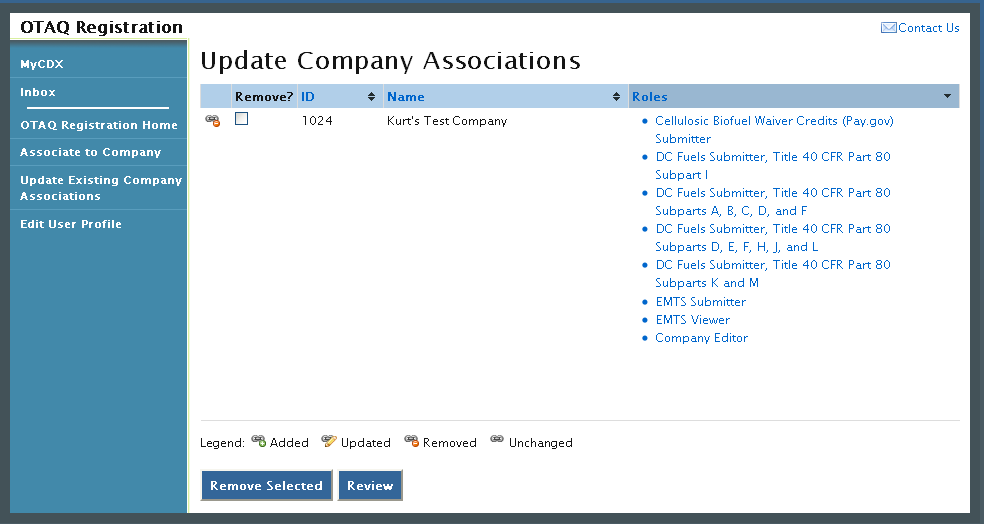
Task: Open Edit User Profile
Action: [x=71, y=224]
